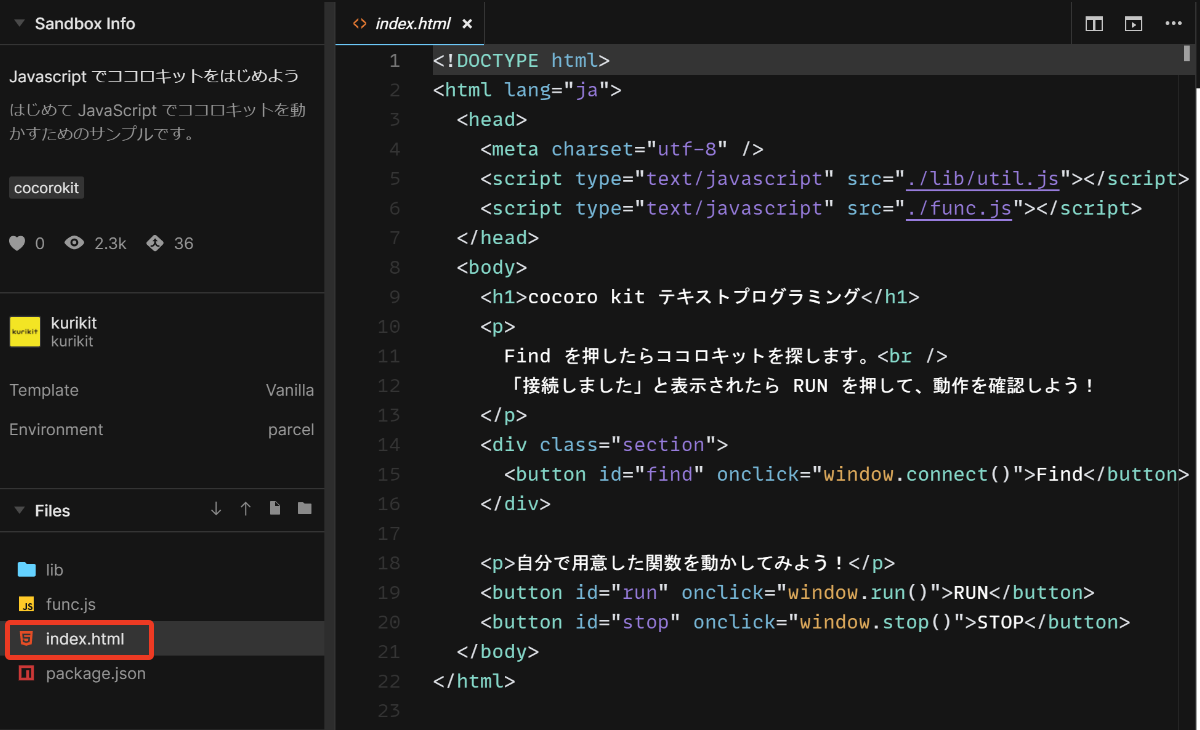
Task: Switch to the index.html tab
Action: [410, 22]
